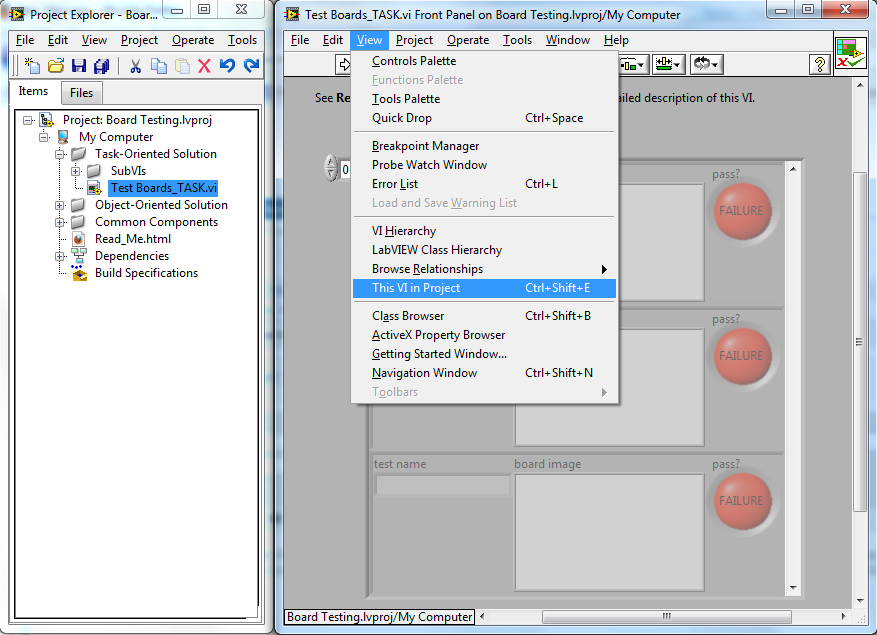Click the My Computer target icon
877x635 pixels.
point(63,137)
